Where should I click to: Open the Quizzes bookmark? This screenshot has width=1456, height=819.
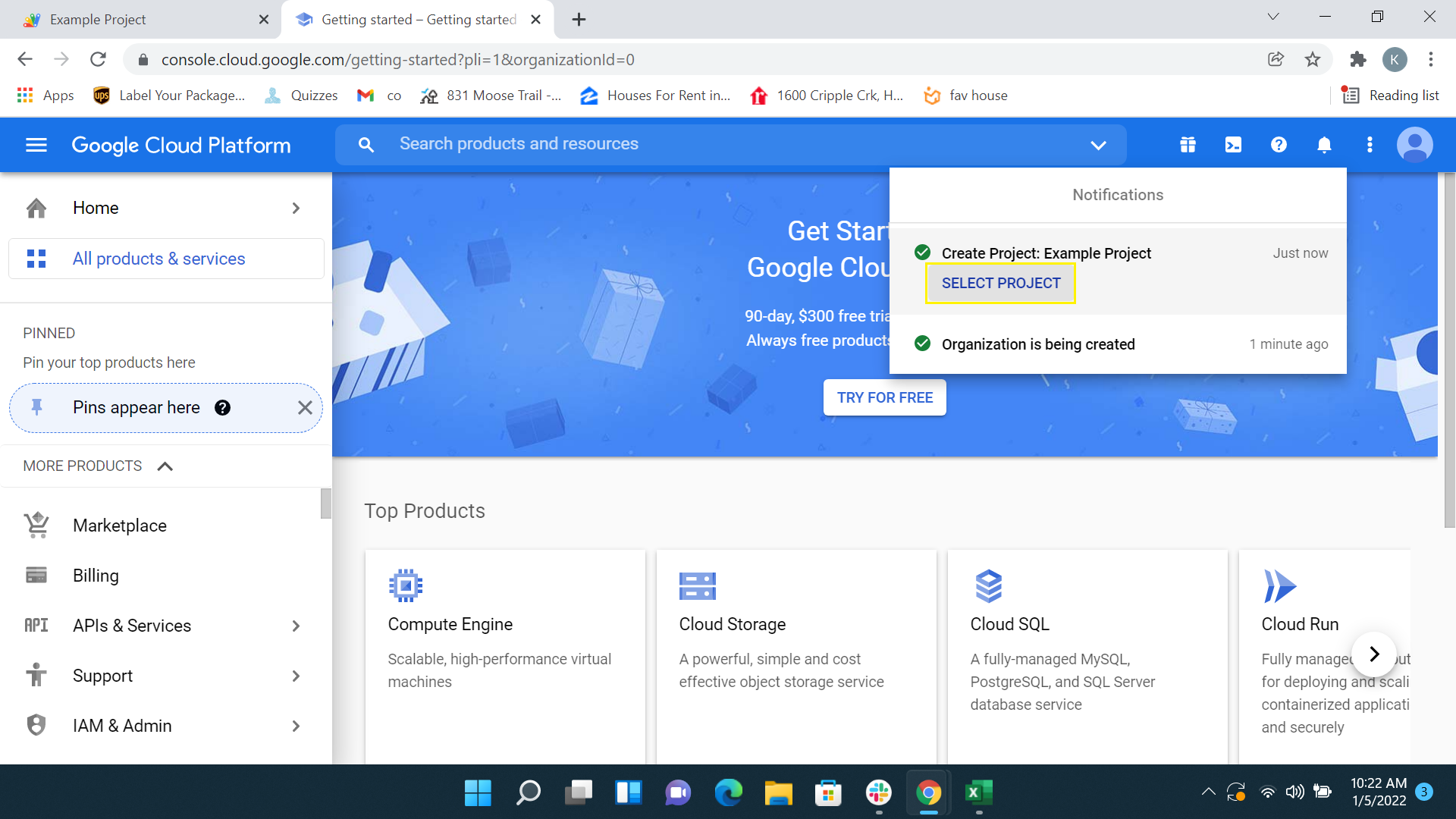click(301, 96)
